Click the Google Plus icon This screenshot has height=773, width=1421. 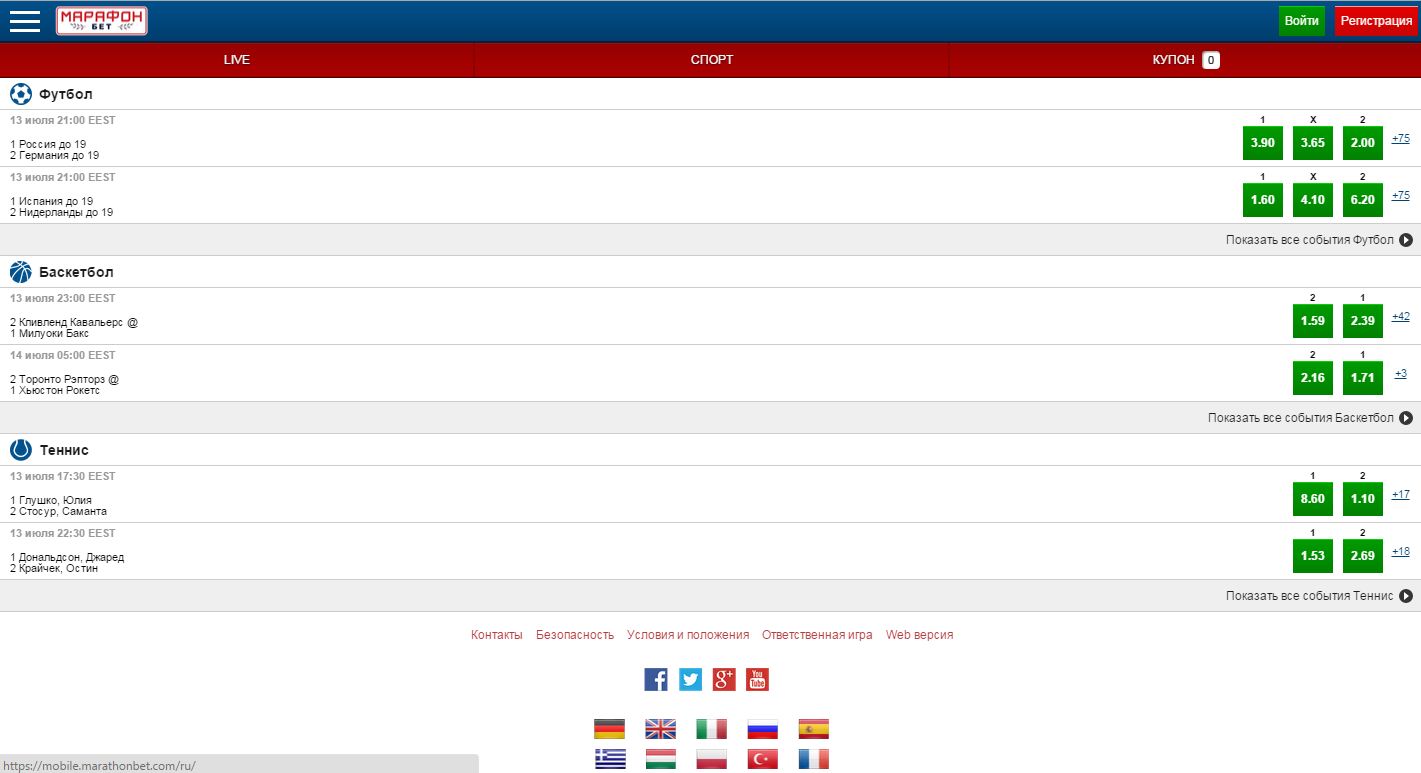724,680
